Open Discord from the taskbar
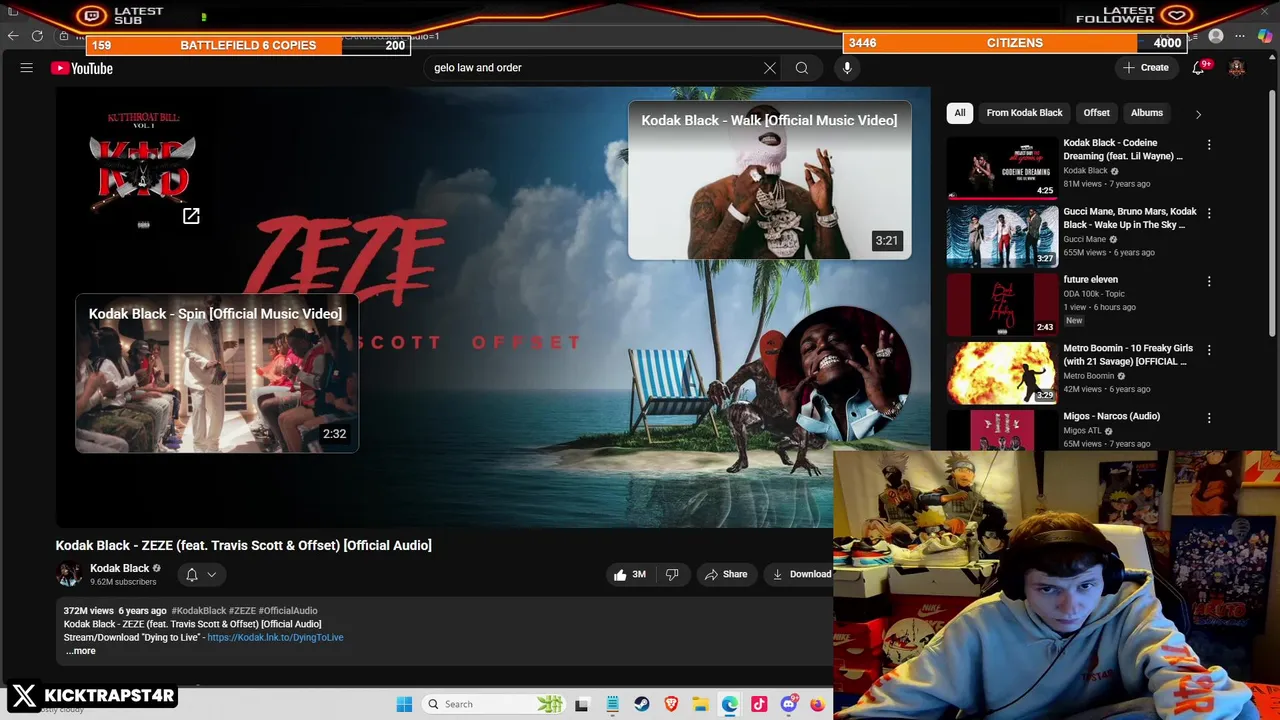 click(788, 704)
